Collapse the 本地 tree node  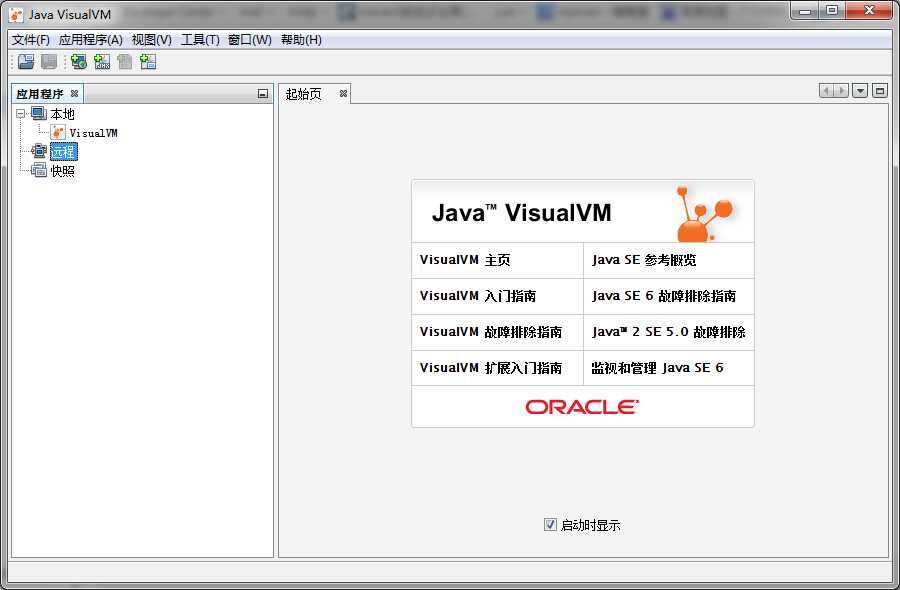point(21,114)
